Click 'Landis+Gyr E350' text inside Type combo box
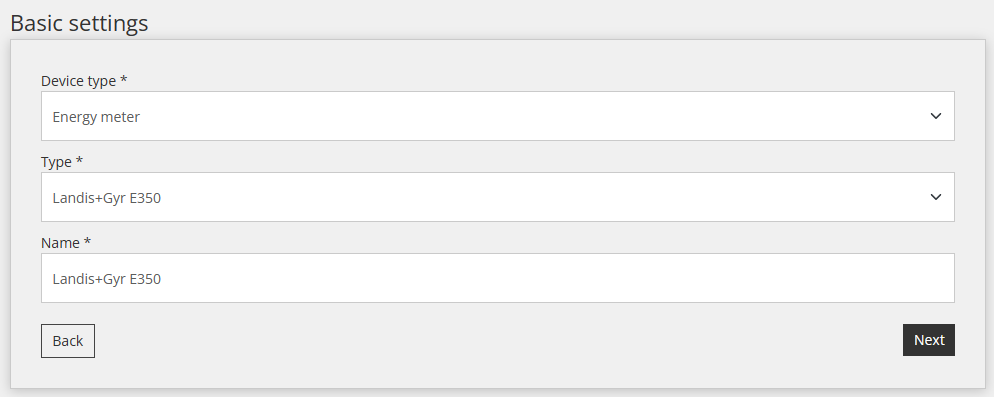Image resolution: width=994 pixels, height=397 pixels. 106,198
